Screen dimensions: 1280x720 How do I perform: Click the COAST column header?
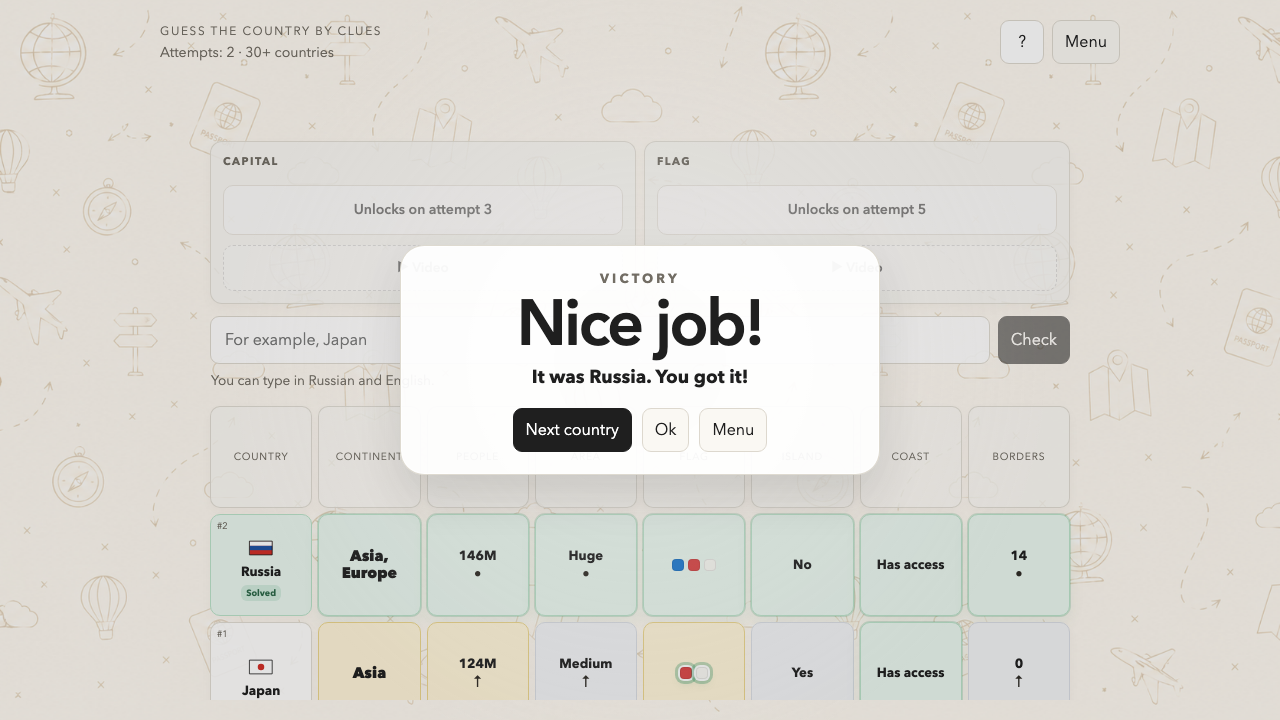(x=911, y=457)
